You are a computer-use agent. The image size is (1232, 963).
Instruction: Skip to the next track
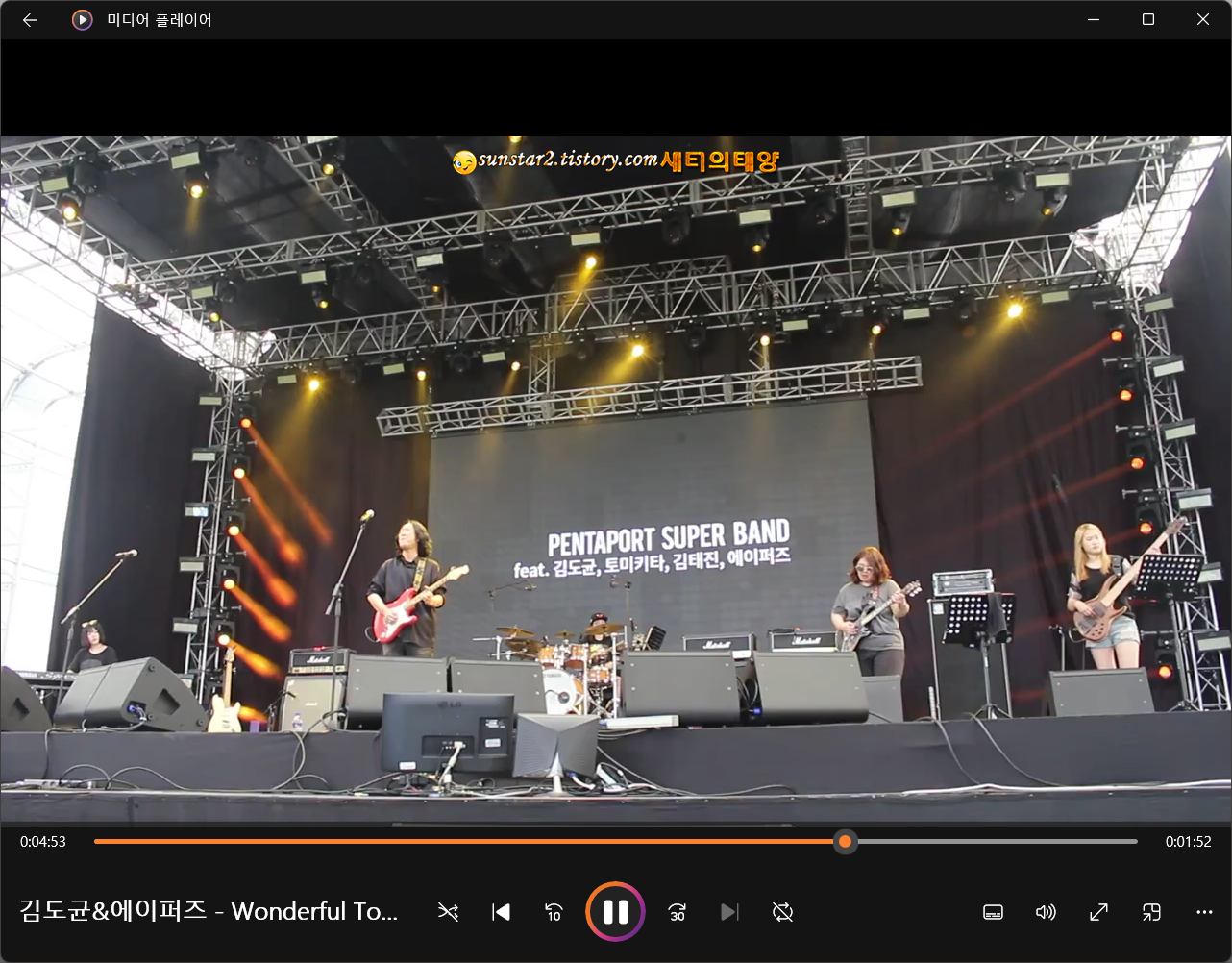tap(729, 912)
